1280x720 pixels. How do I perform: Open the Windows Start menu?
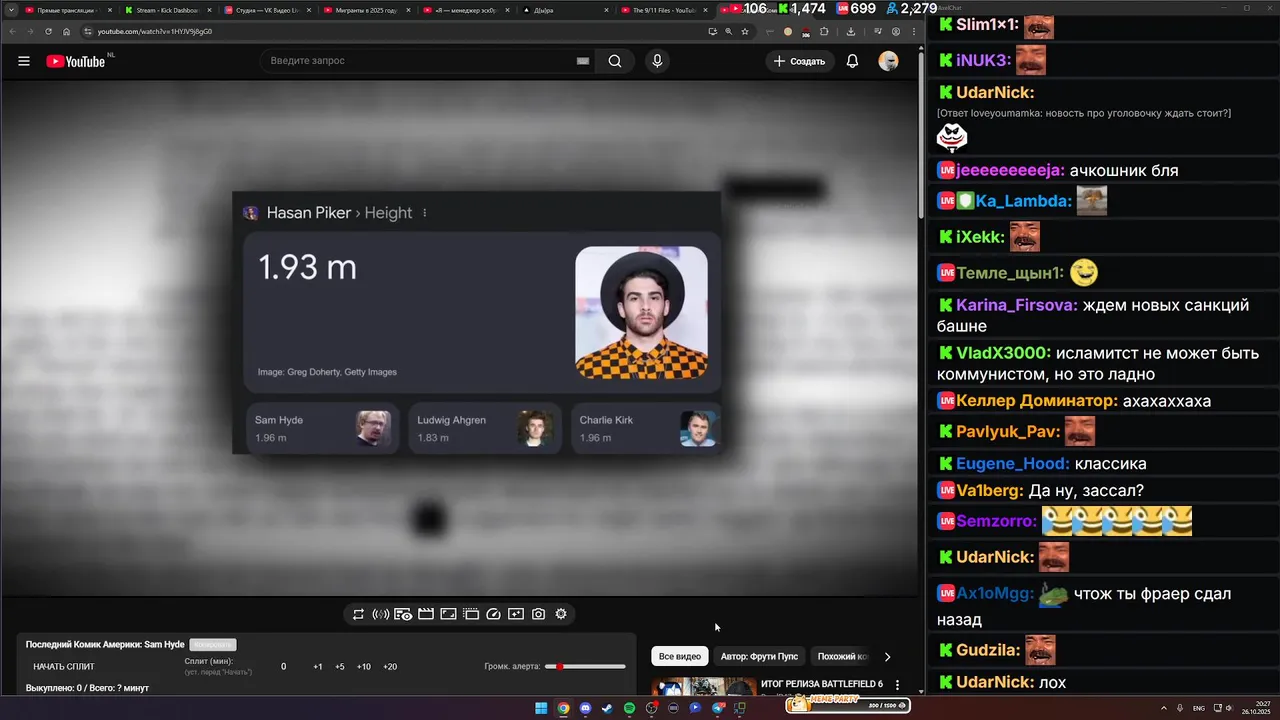(x=541, y=708)
